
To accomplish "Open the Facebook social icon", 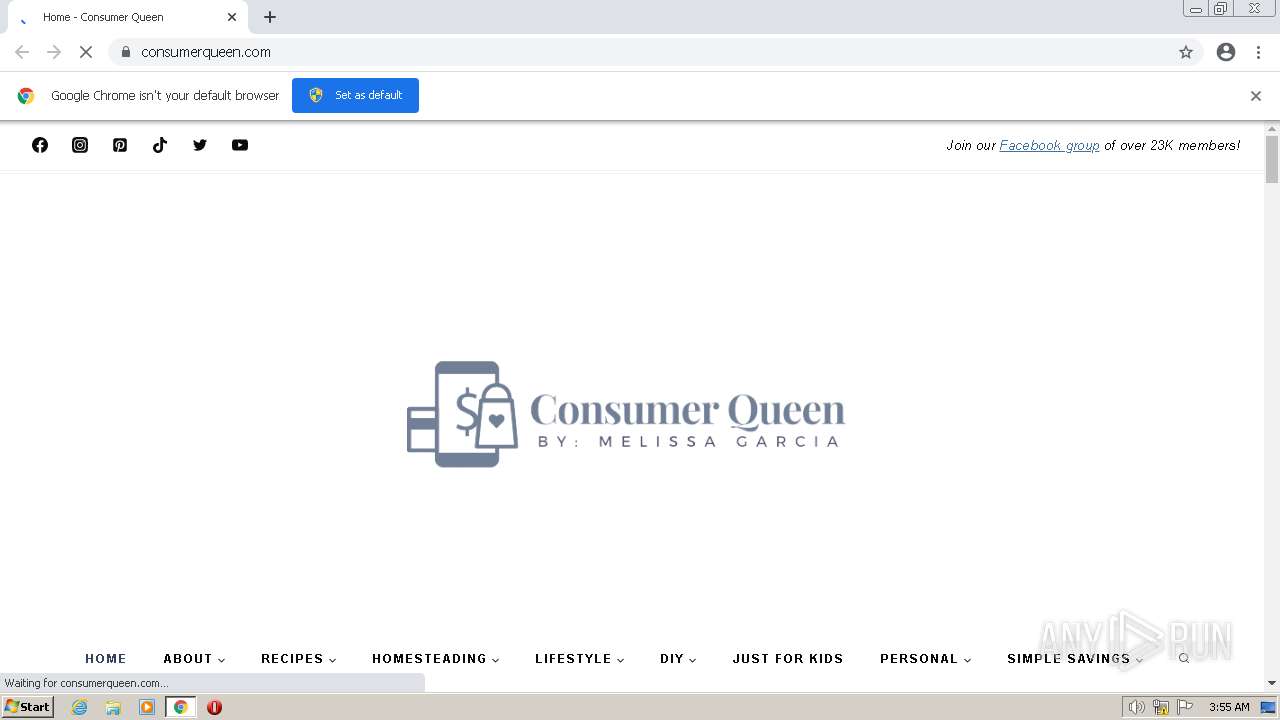I will 40,145.
